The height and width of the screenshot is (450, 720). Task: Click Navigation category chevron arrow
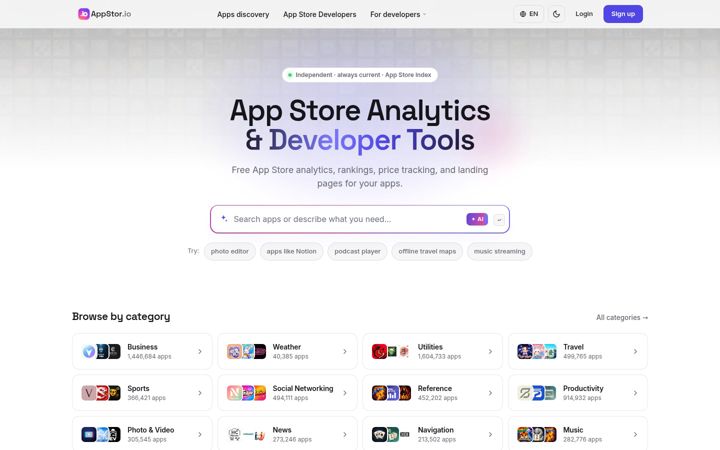[490, 434]
